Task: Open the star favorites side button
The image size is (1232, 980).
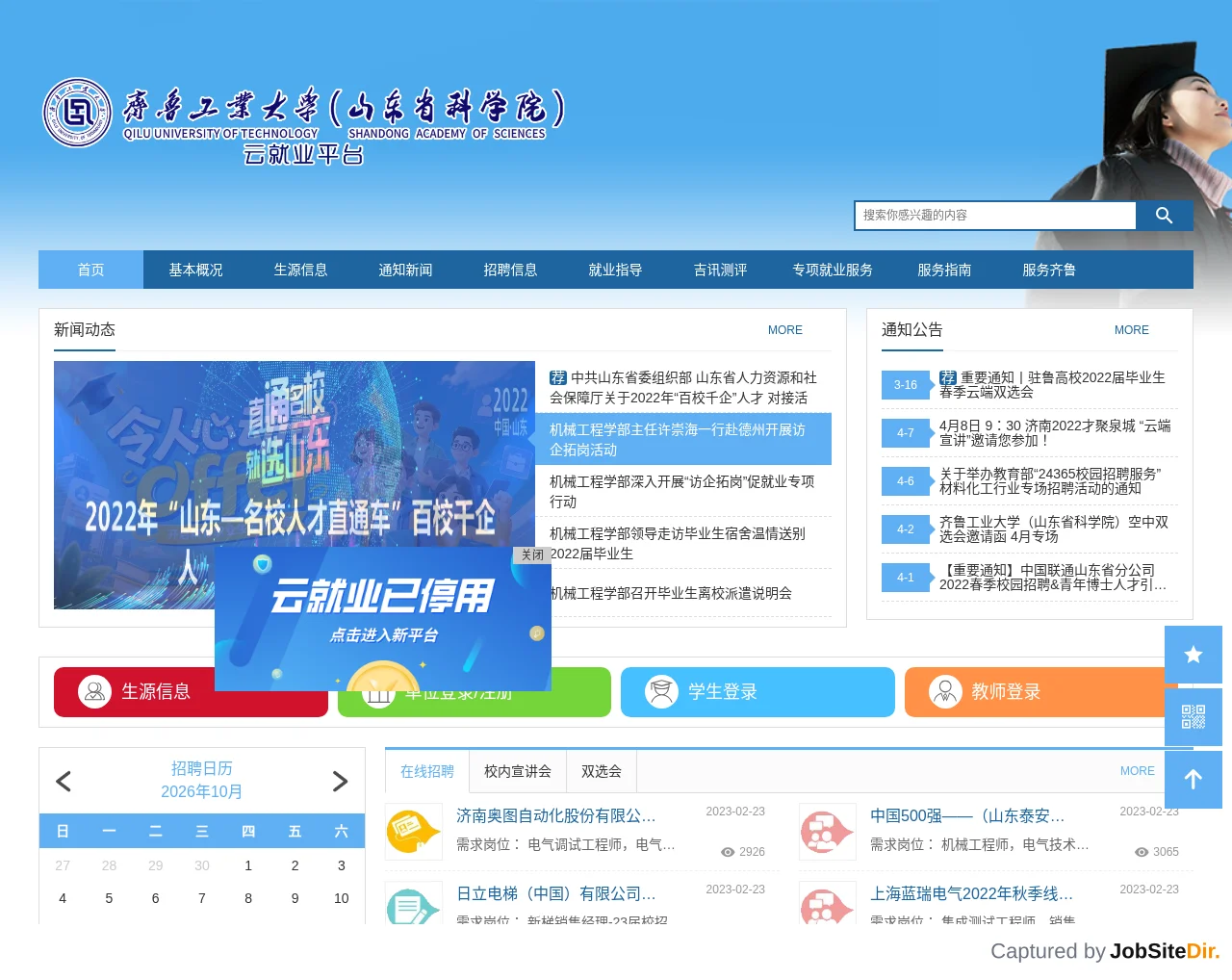Action: pos(1193,655)
